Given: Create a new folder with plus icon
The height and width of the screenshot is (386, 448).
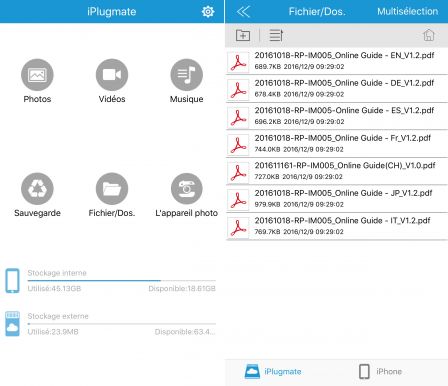Looking at the screenshot, I should (243, 35).
